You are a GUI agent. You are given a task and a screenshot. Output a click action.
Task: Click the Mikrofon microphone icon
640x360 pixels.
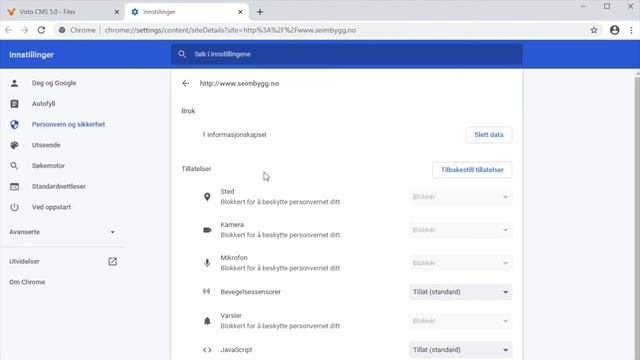(207, 263)
